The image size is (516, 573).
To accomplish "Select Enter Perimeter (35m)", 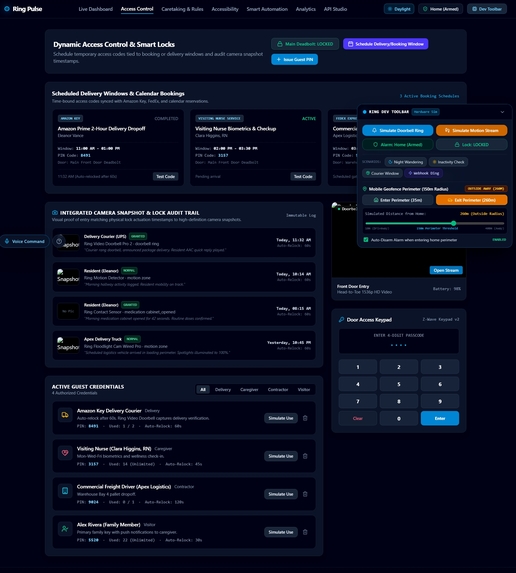I will (x=398, y=200).
